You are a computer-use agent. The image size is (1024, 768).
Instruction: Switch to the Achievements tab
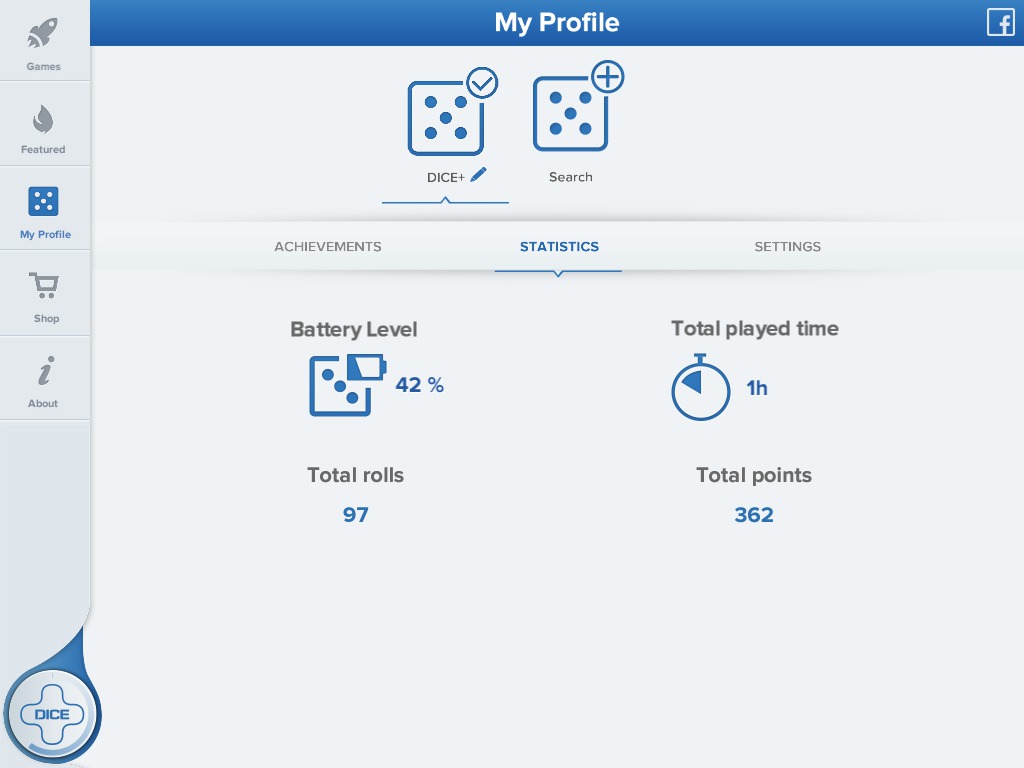coord(328,247)
